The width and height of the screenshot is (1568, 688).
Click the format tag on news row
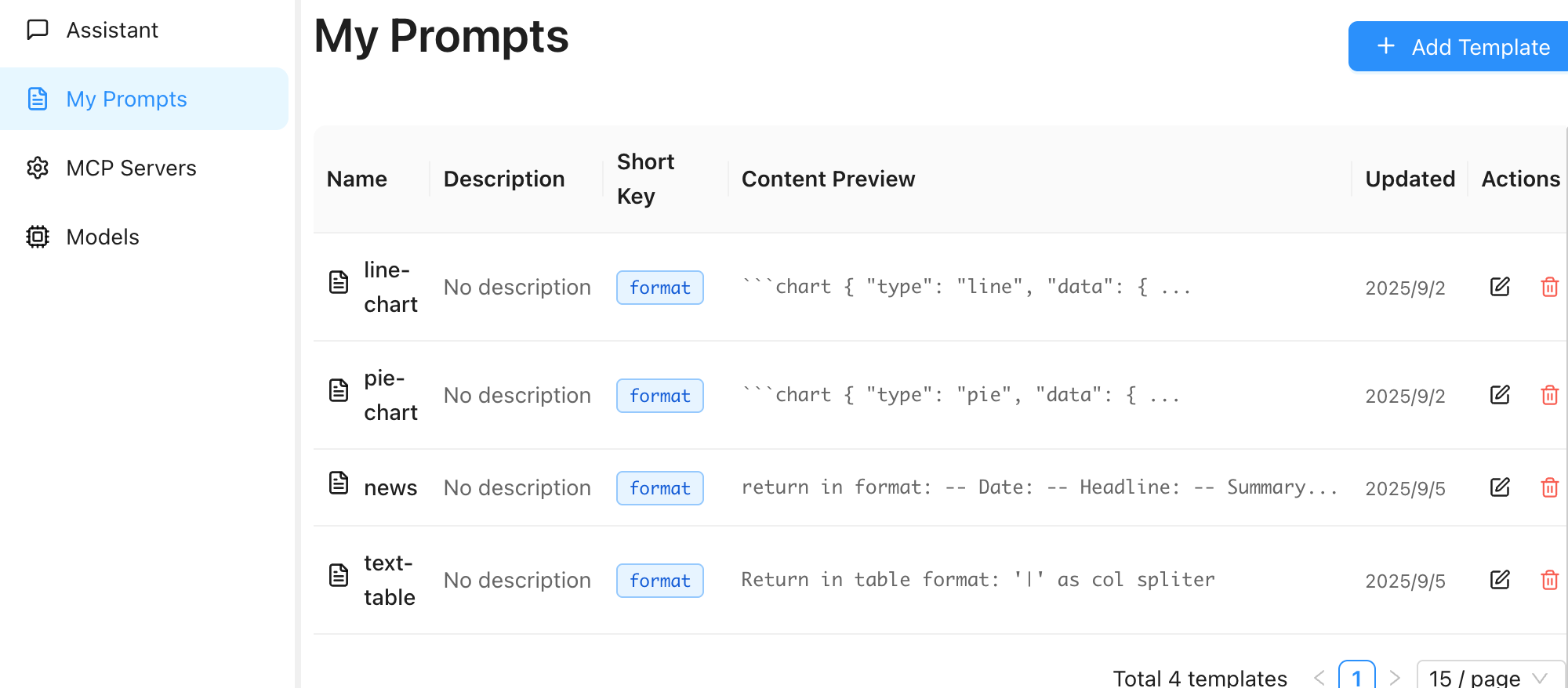point(660,488)
